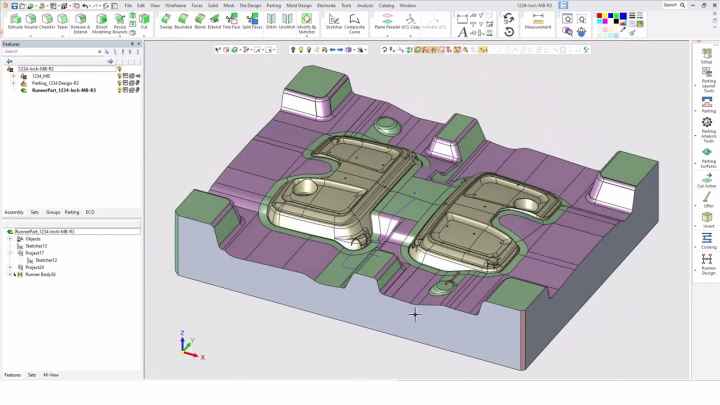Click the Stitch tool icon
Screen dimensions: 720x405
[271, 19]
